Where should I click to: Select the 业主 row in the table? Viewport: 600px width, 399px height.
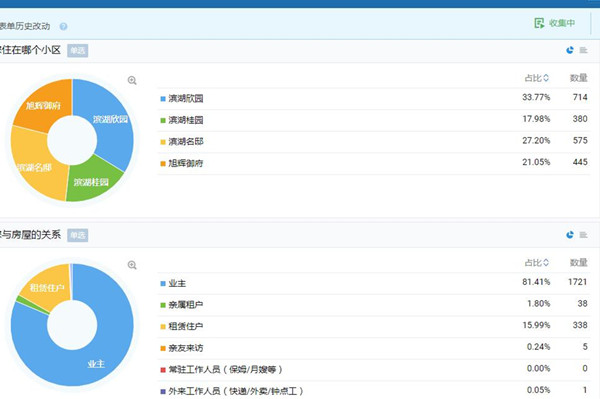point(373,283)
